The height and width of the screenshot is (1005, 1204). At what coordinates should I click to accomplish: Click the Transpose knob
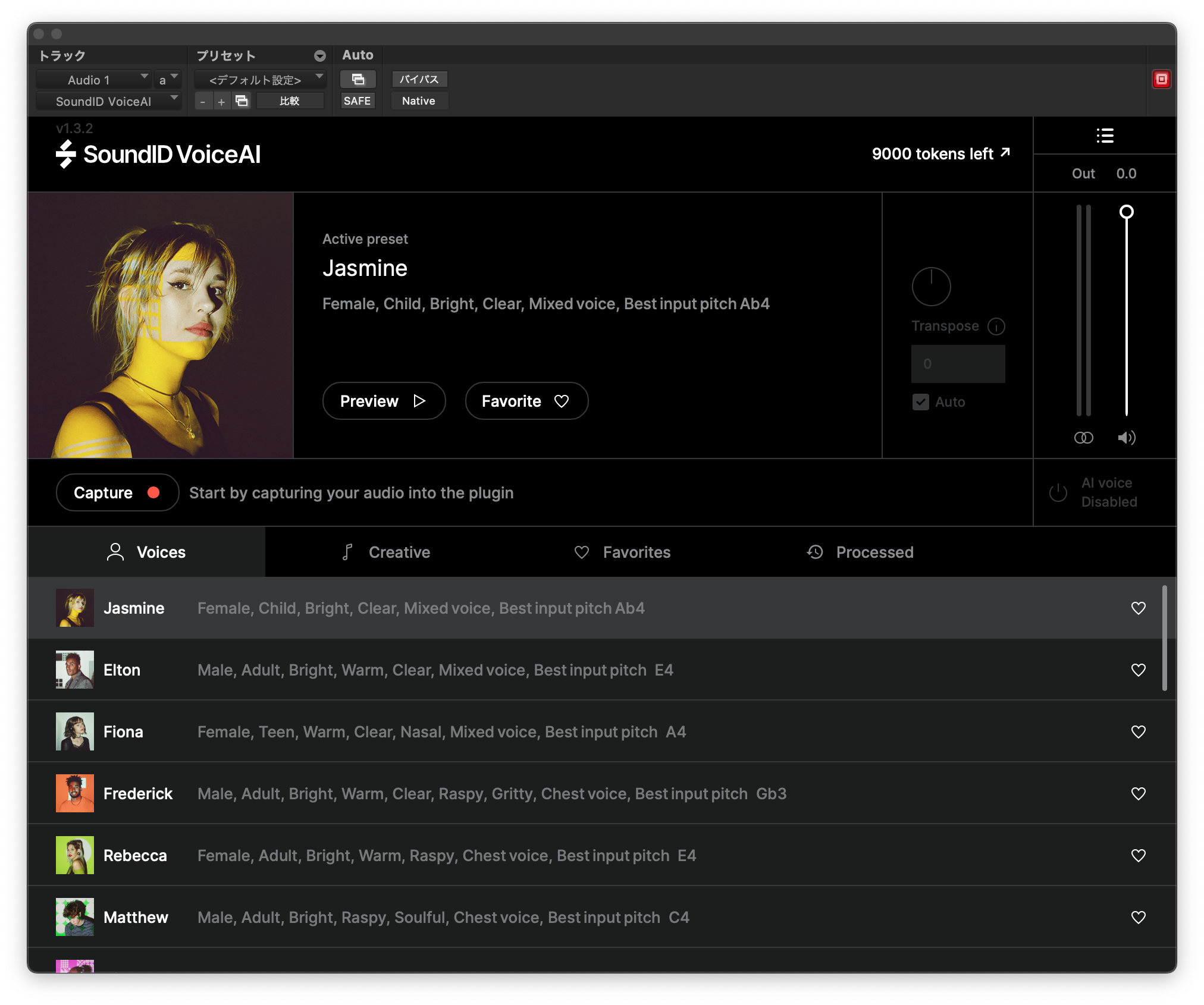coord(931,287)
